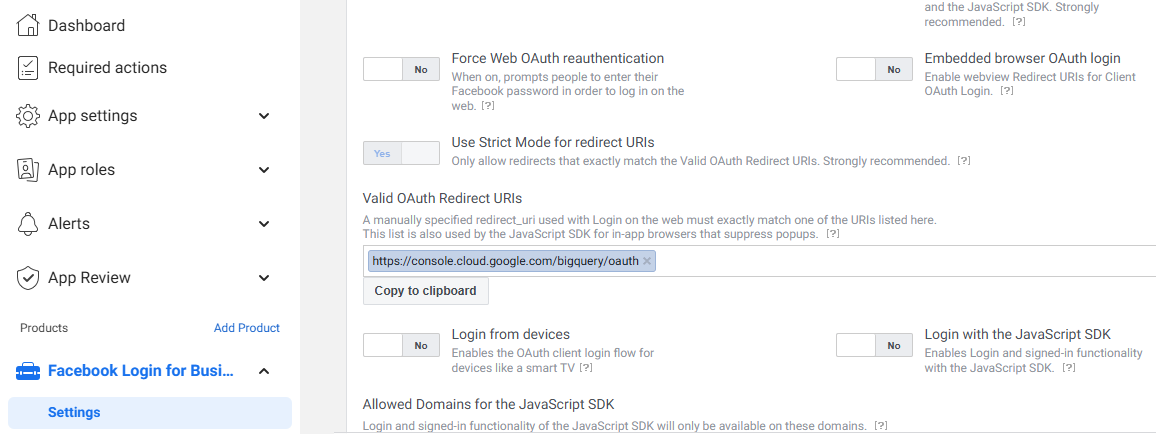The image size is (1156, 434).
Task: Open the Required actions page
Action: (107, 68)
